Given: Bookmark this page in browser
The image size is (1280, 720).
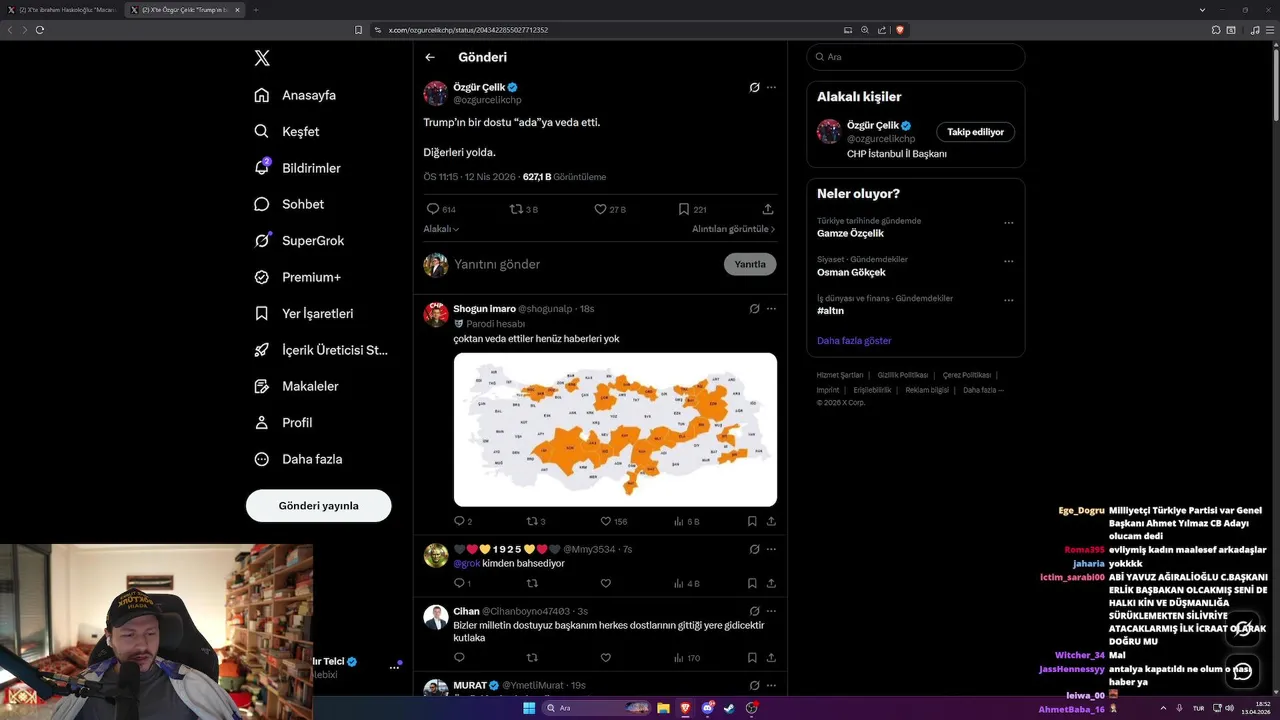Looking at the screenshot, I should point(358,30).
